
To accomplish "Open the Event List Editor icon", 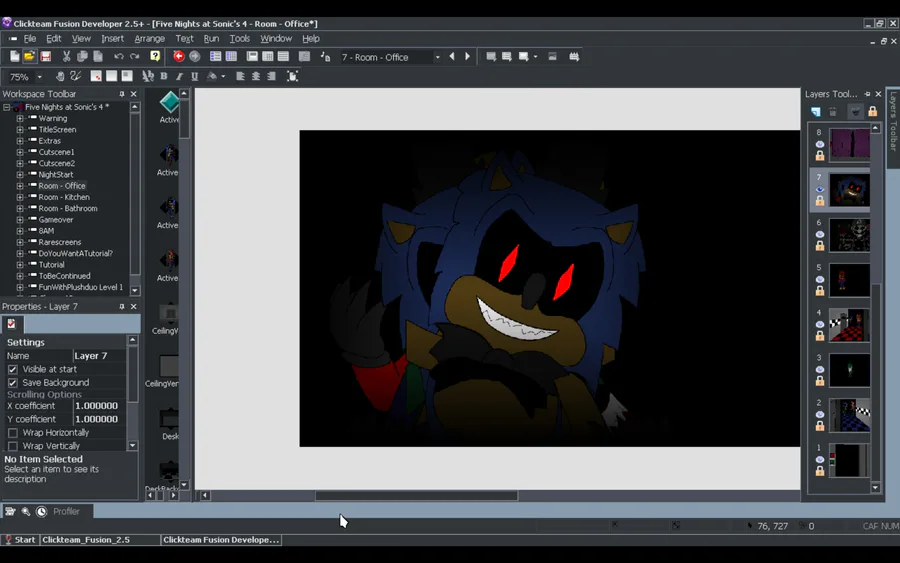I will [284, 56].
